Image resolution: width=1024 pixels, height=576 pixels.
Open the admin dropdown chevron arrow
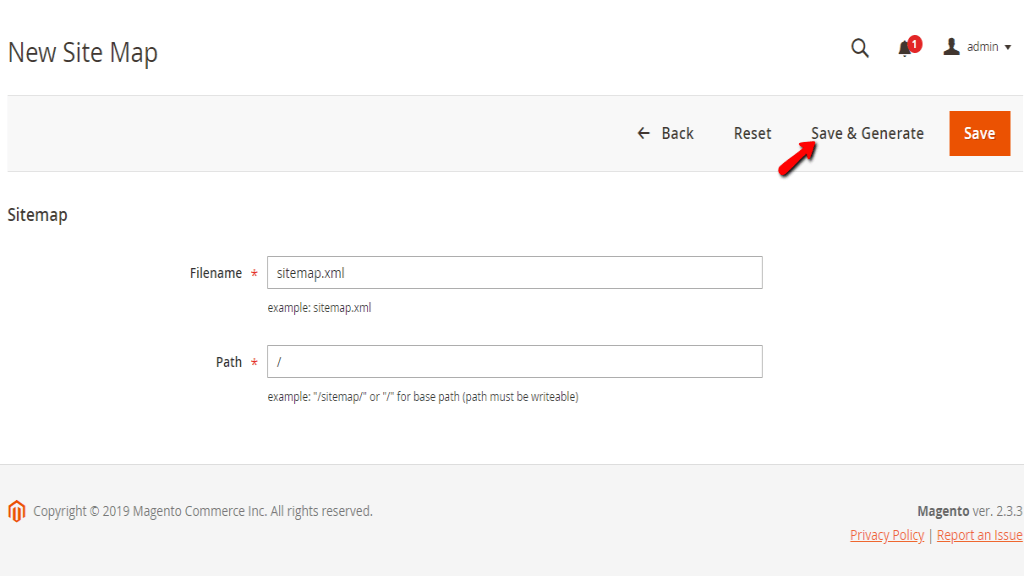pos(1006,47)
